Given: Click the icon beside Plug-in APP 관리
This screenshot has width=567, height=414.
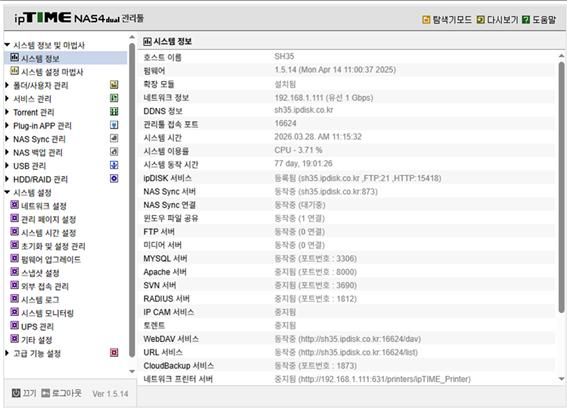Looking at the screenshot, I should pyautogui.click(x=114, y=125).
